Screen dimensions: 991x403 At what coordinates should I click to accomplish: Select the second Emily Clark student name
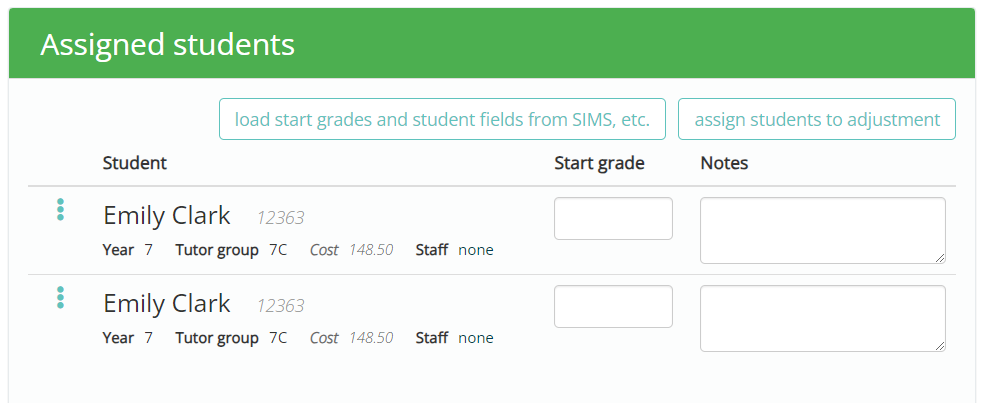[x=167, y=304]
